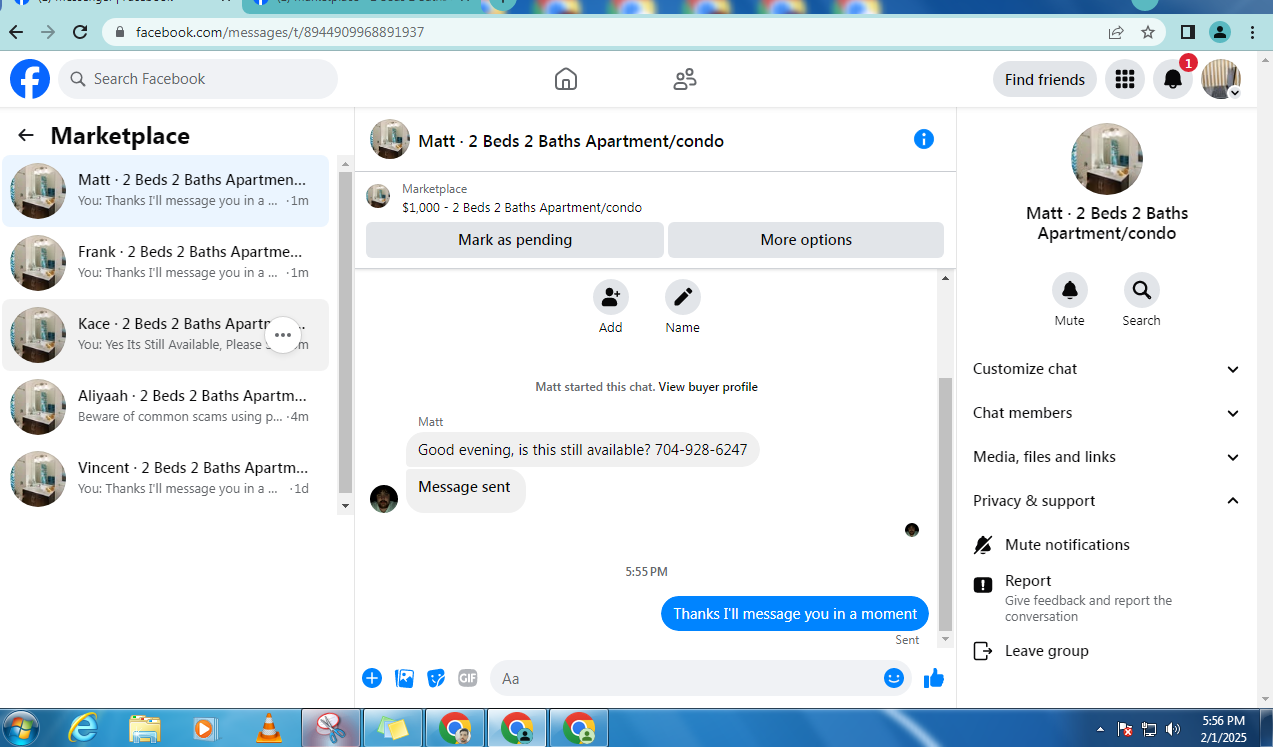
Task: Click the browser reload button
Action: coord(80,32)
